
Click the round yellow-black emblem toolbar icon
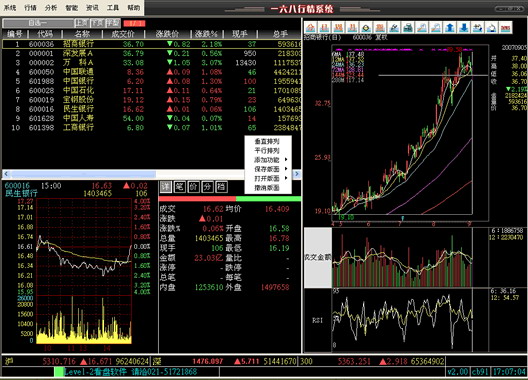366,28
